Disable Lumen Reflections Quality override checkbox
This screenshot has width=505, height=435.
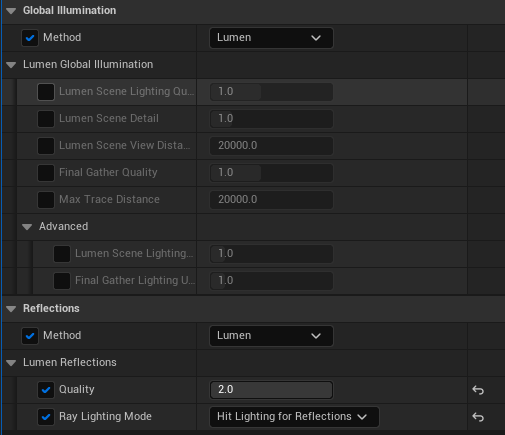pyautogui.click(x=46, y=390)
